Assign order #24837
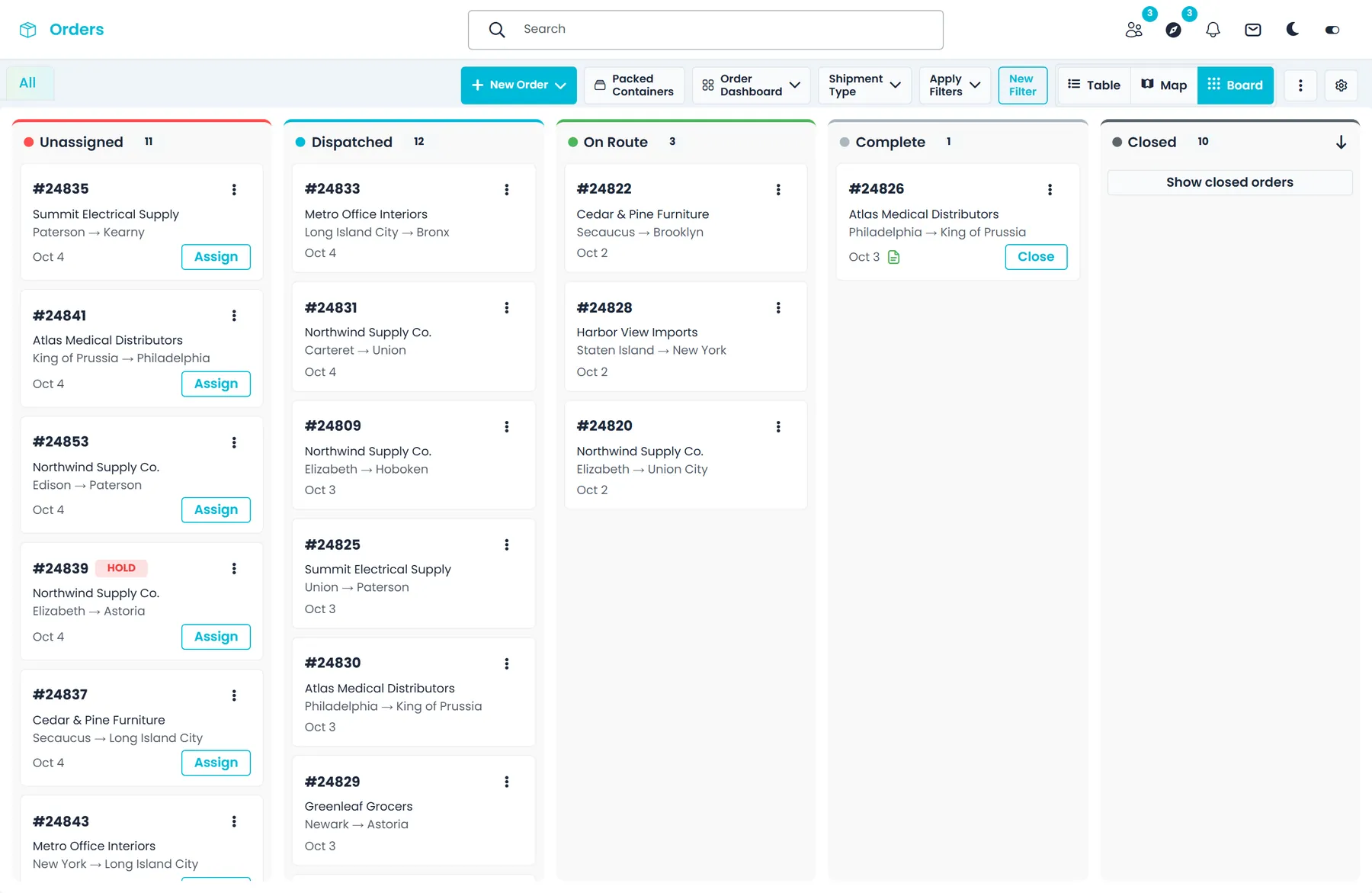 click(x=216, y=763)
